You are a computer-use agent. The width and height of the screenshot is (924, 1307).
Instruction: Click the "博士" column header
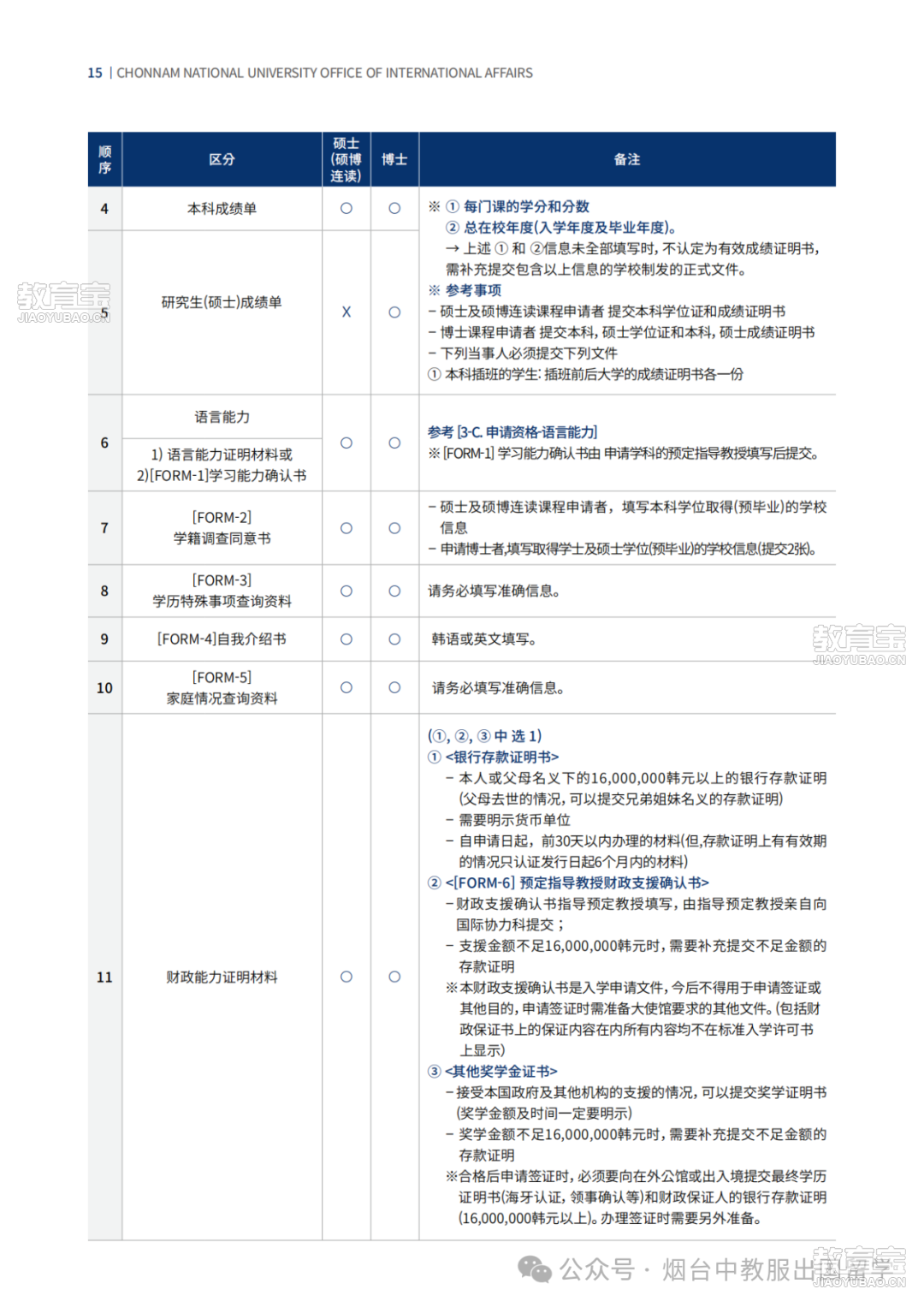[394, 159]
